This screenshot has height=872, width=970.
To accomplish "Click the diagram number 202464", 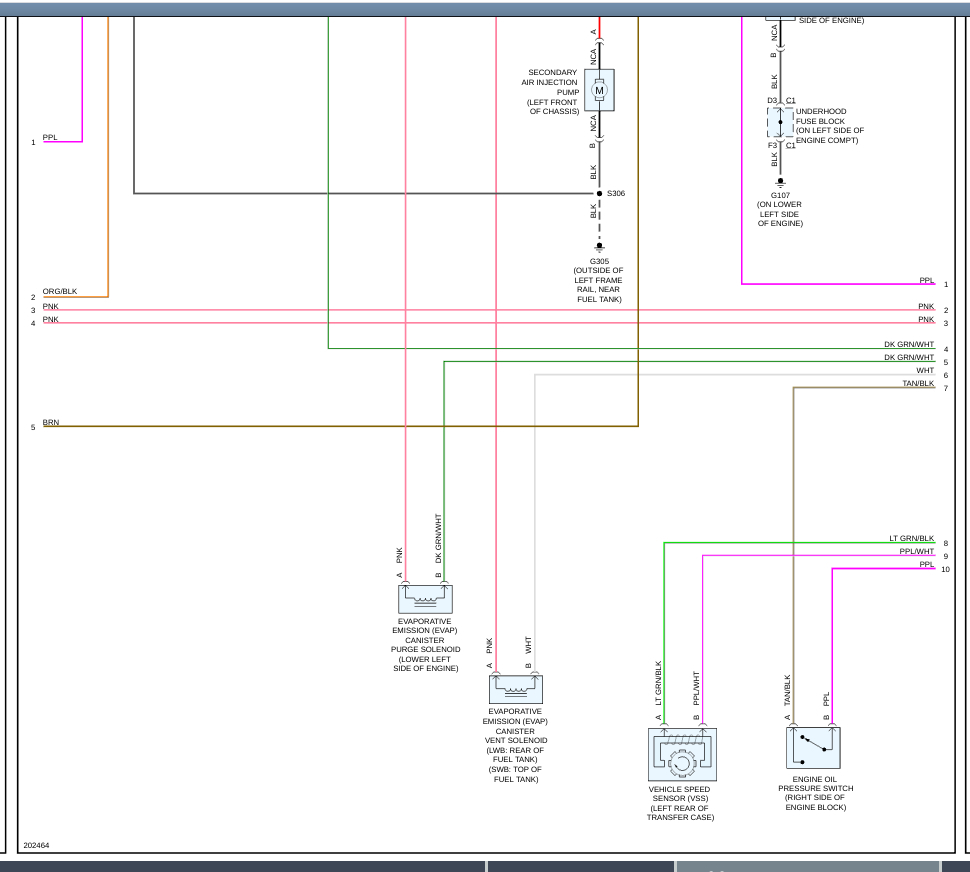I will (36, 845).
